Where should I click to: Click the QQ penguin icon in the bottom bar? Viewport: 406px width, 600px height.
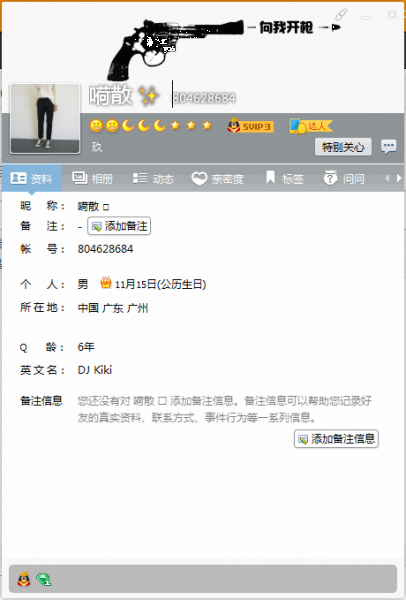24,579
